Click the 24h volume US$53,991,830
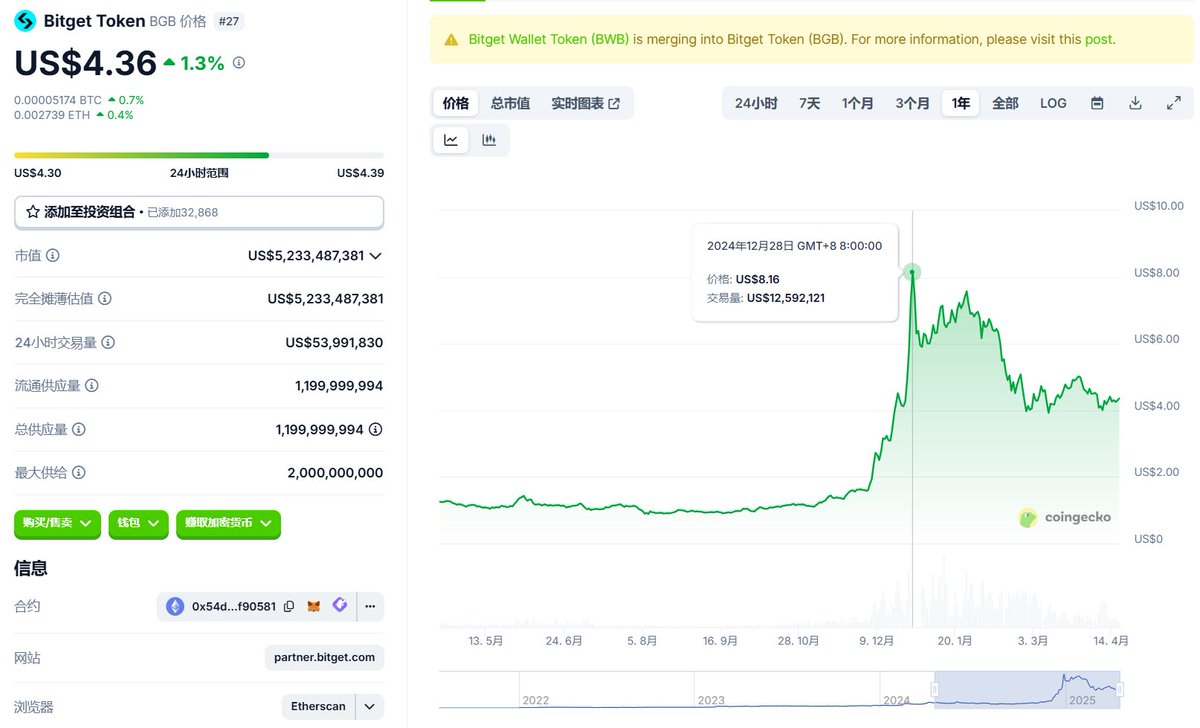This screenshot has height=728, width=1200. click(334, 342)
